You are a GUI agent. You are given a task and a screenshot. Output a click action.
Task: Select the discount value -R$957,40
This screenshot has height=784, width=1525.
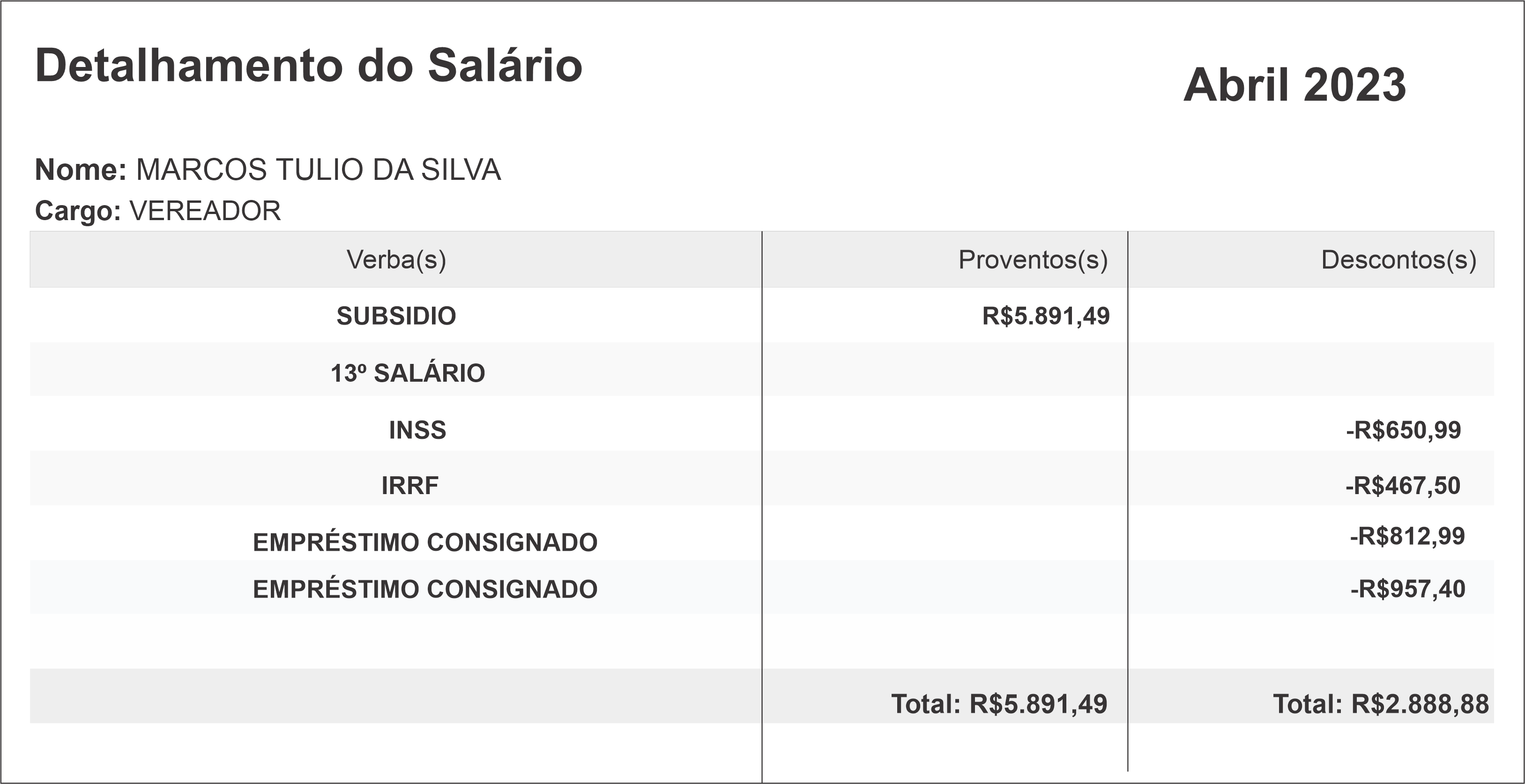1407,589
